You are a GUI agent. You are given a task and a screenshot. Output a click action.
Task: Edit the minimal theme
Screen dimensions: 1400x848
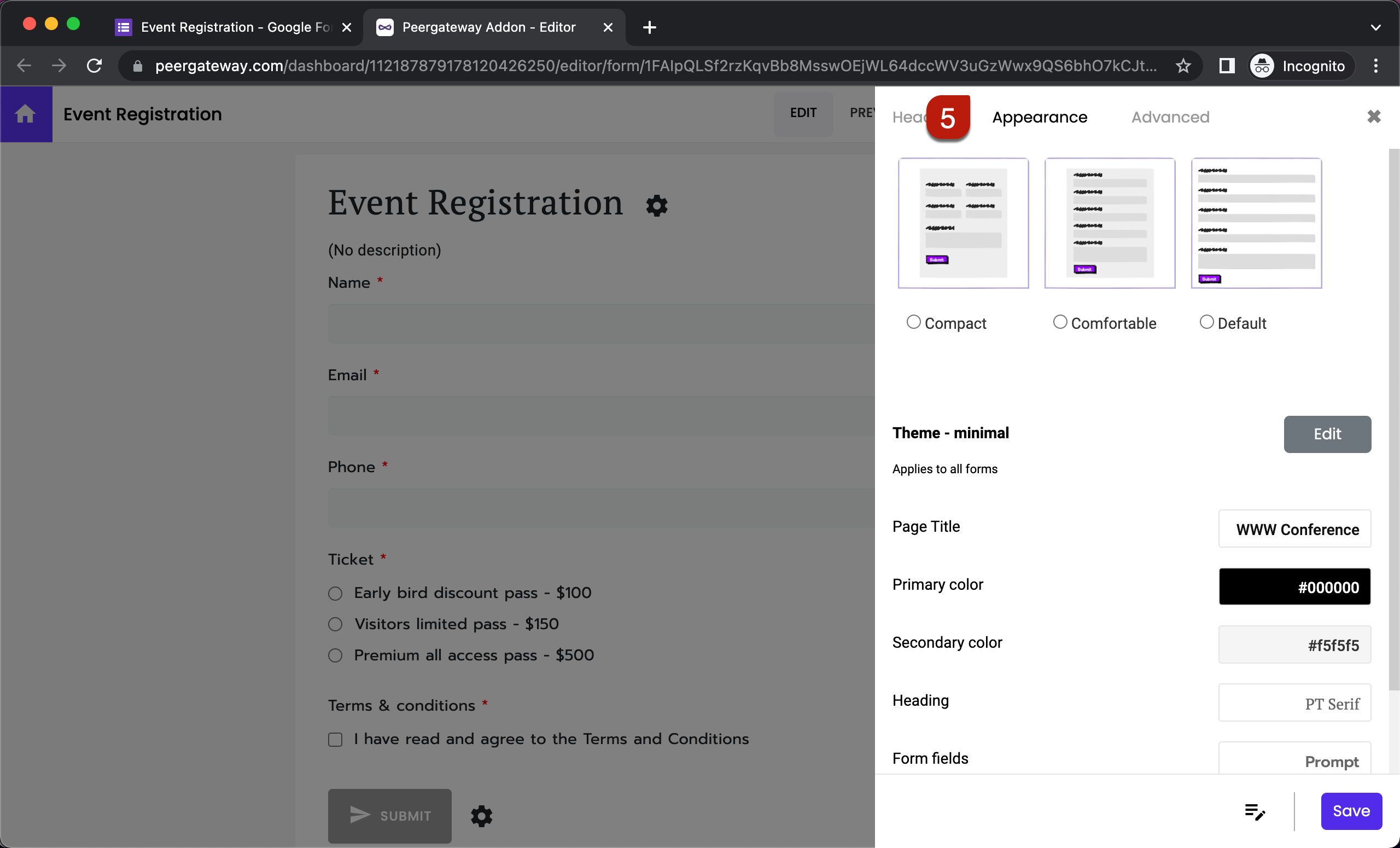(1327, 434)
